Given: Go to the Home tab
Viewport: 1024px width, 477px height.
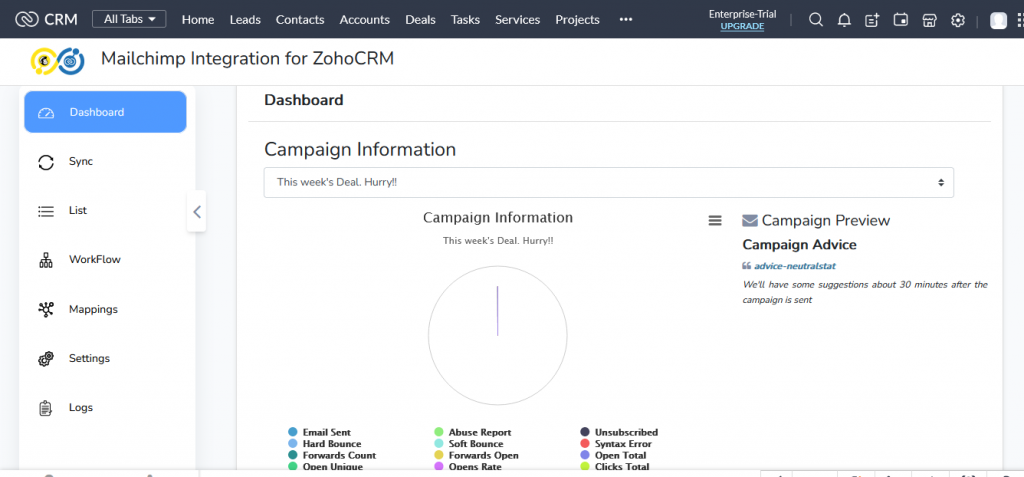Looking at the screenshot, I should pyautogui.click(x=198, y=20).
